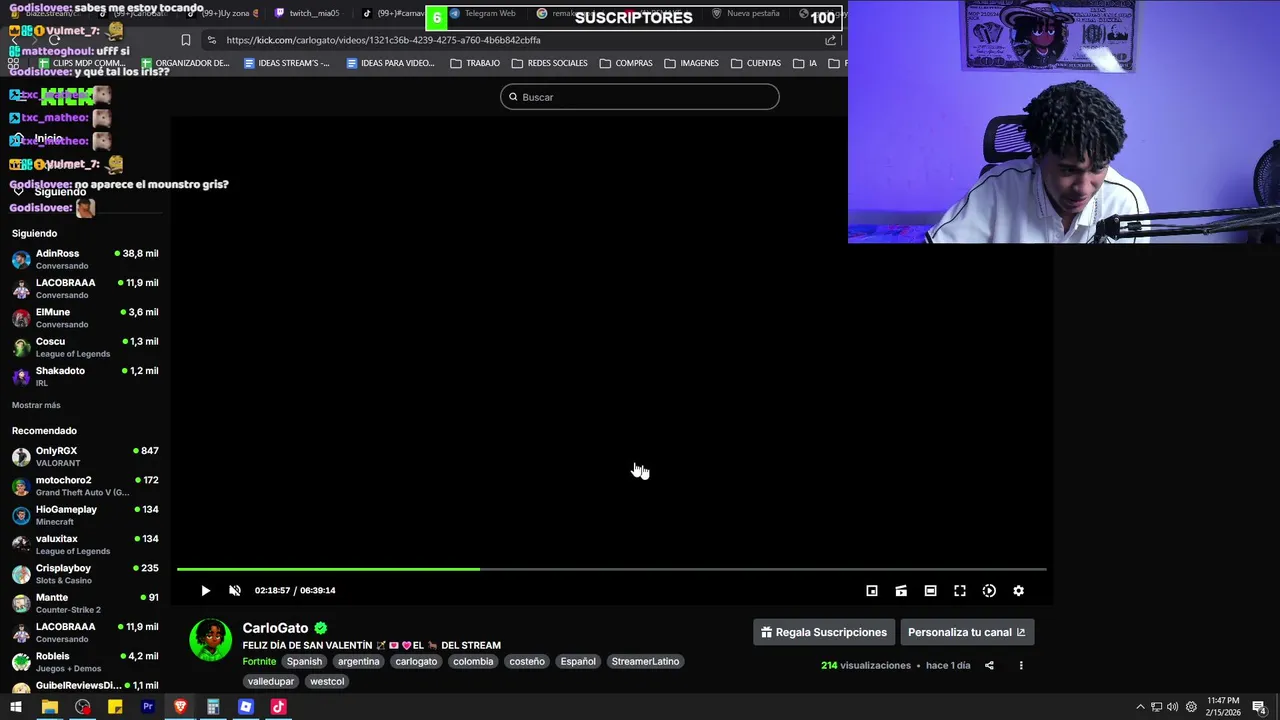Select the costeño tag
The height and width of the screenshot is (720, 1280).
click(527, 661)
